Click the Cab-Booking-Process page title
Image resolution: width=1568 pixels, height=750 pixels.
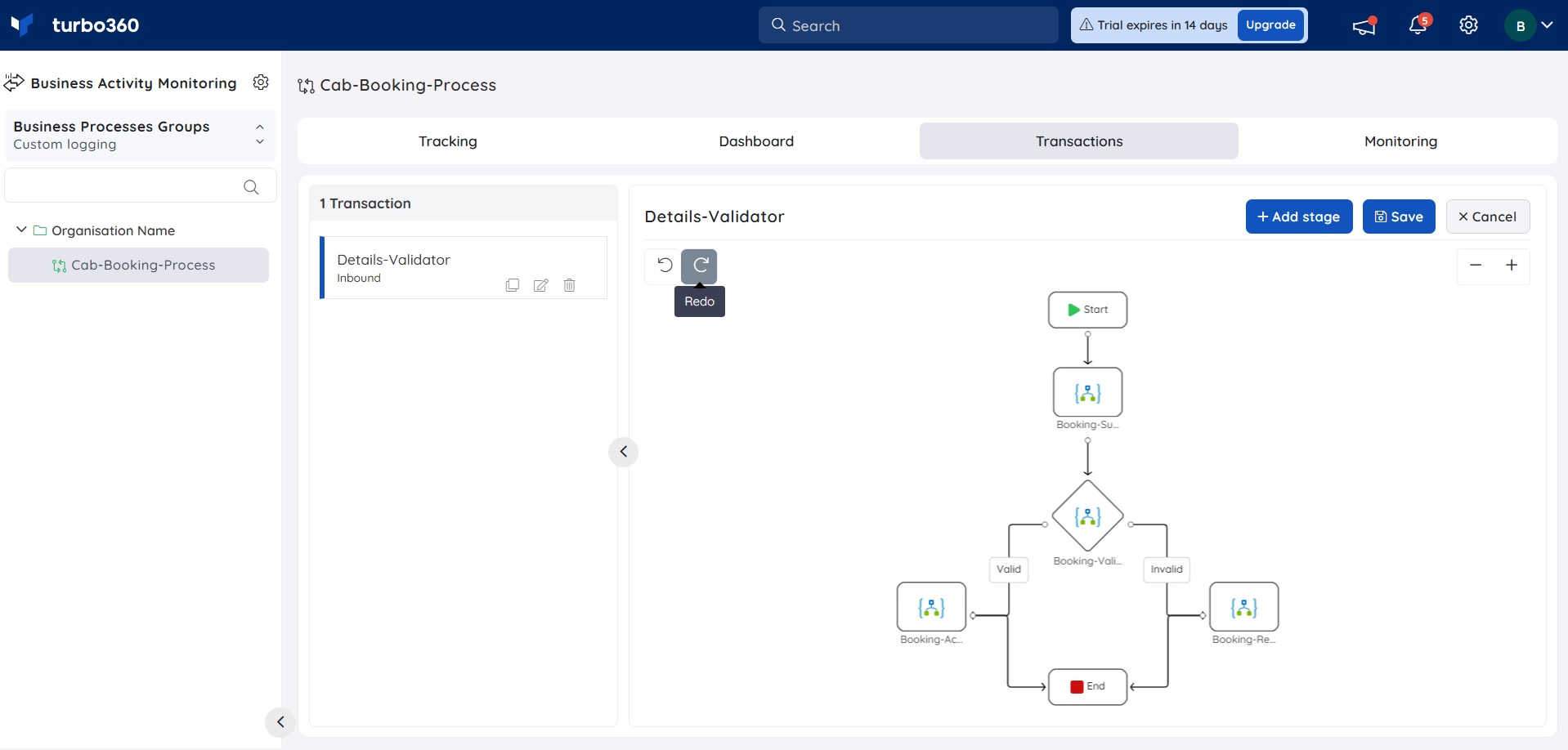pos(408,85)
